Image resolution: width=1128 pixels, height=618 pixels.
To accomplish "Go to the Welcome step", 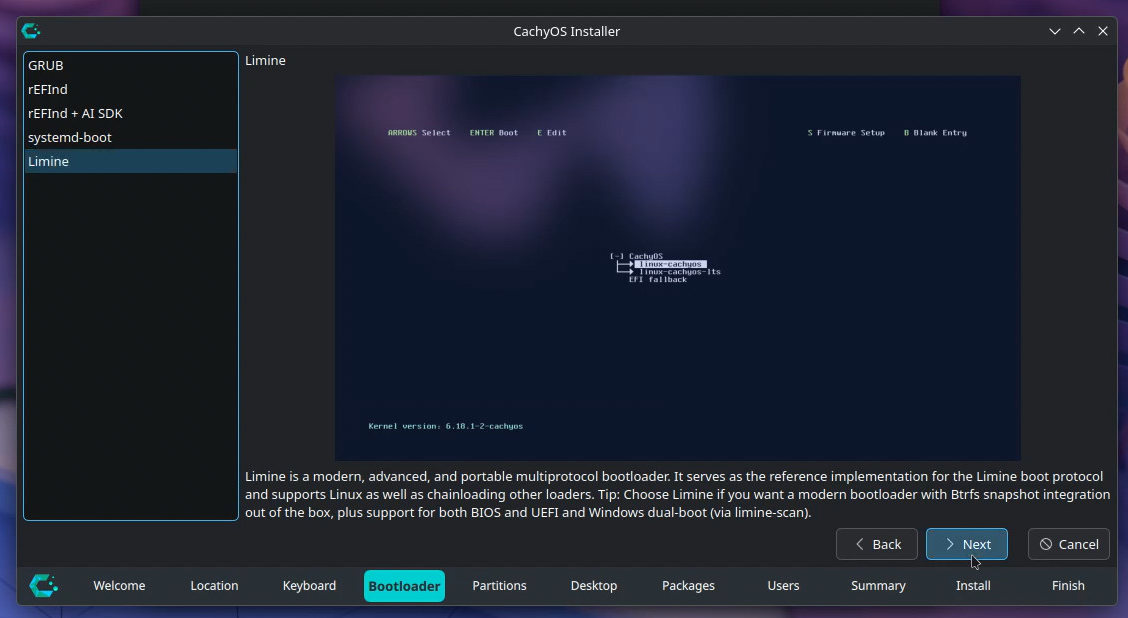I will [119, 586].
